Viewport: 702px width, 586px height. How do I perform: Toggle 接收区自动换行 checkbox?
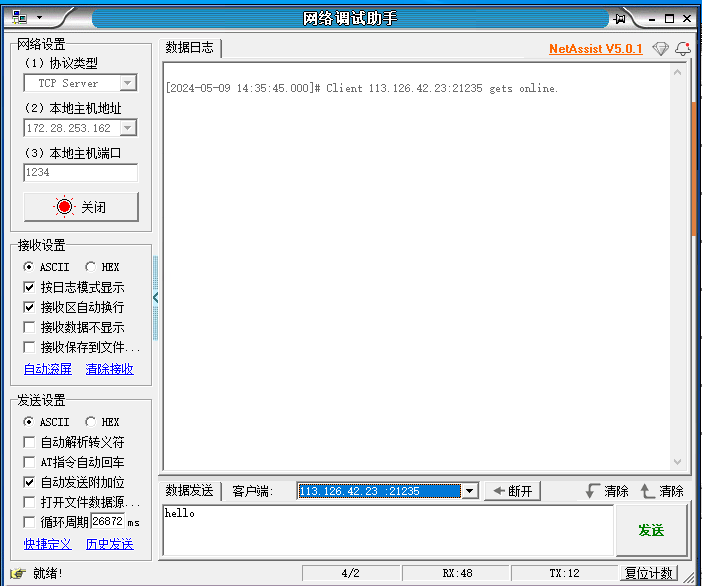tap(29, 307)
